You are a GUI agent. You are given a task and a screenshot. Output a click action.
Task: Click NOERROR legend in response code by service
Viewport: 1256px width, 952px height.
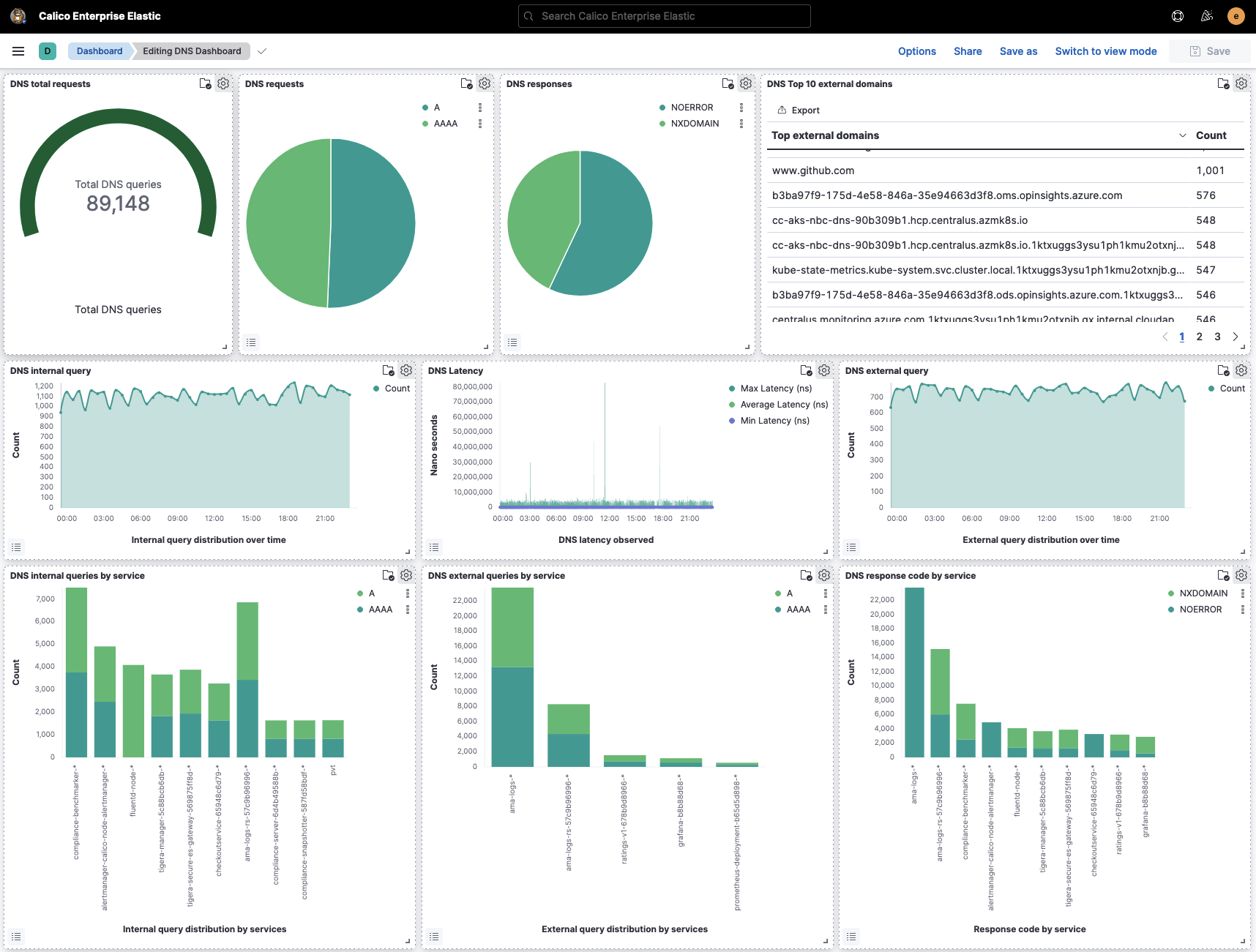tap(1195, 610)
